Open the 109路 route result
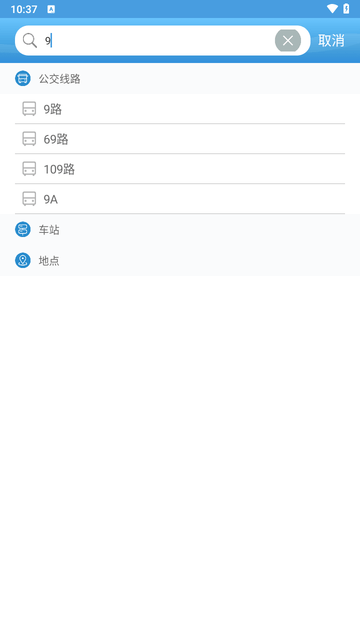Viewport: 360px width, 640px height. [180, 169]
